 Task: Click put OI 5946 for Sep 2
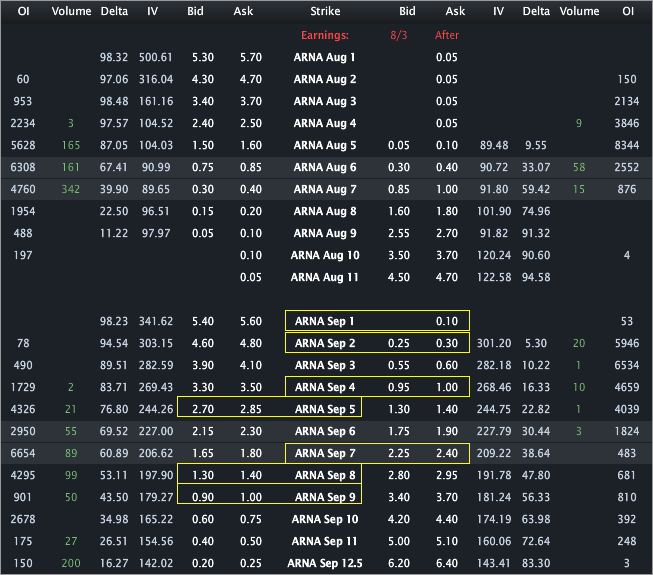(x=627, y=343)
